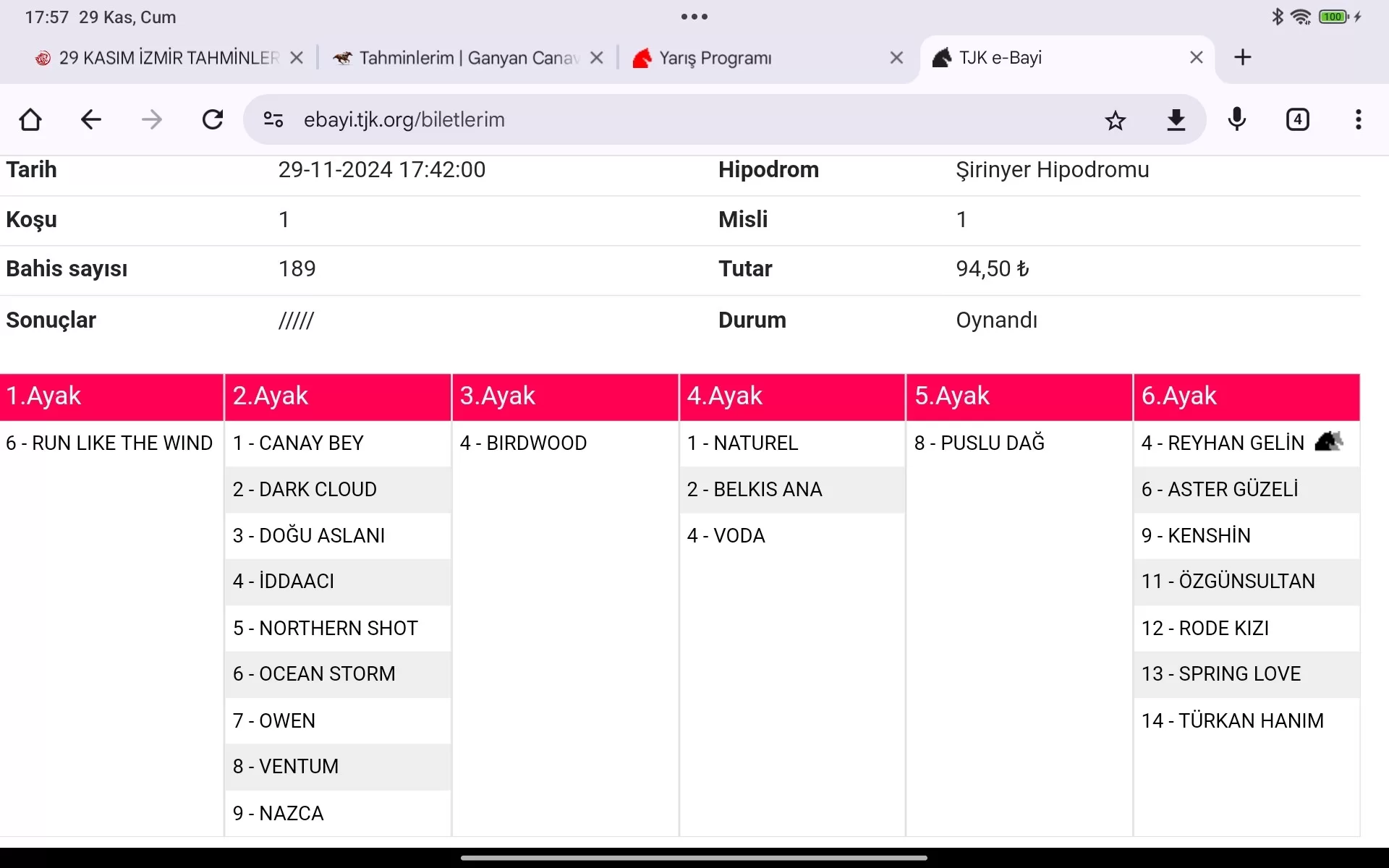Reload the page with refresh icon
The height and width of the screenshot is (868, 1389).
pyautogui.click(x=213, y=119)
